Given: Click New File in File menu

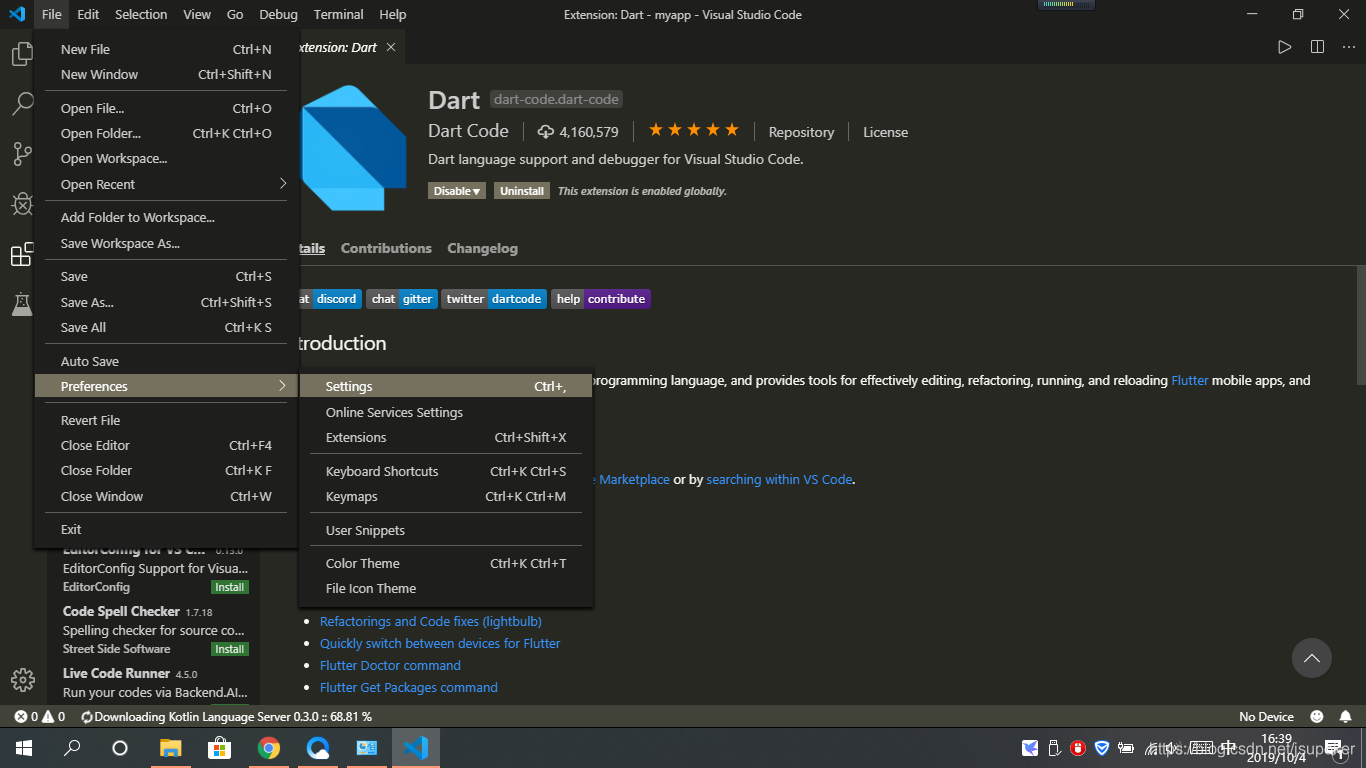Looking at the screenshot, I should click(x=167, y=49).
